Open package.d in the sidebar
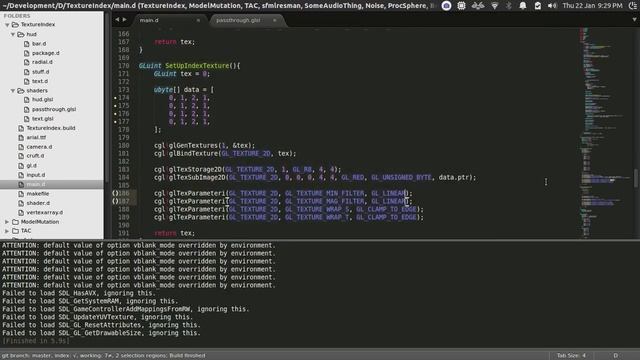Image resolution: width=640 pixels, height=360 pixels. tap(46, 53)
